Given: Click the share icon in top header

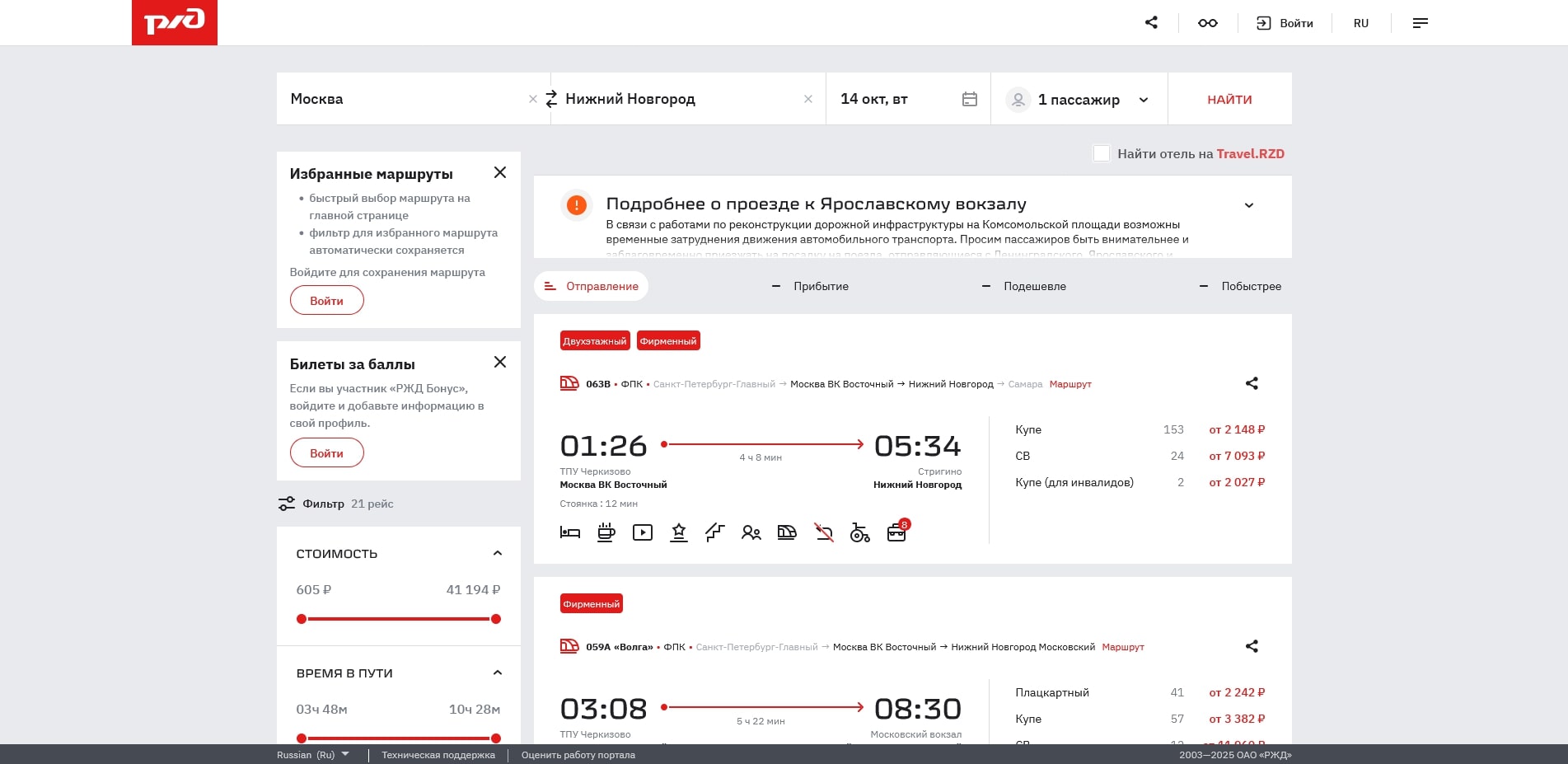Looking at the screenshot, I should pyautogui.click(x=1151, y=23).
